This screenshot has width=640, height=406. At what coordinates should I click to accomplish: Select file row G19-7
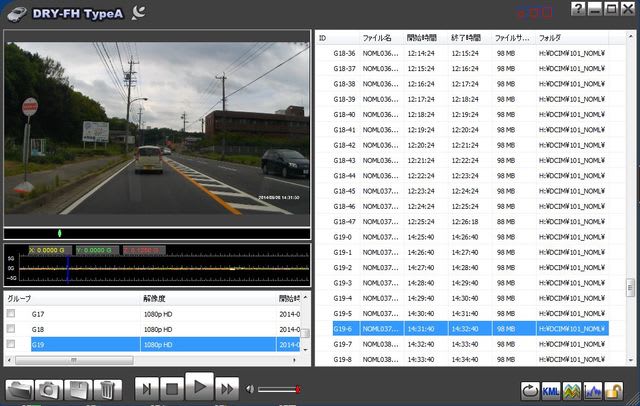point(470,344)
